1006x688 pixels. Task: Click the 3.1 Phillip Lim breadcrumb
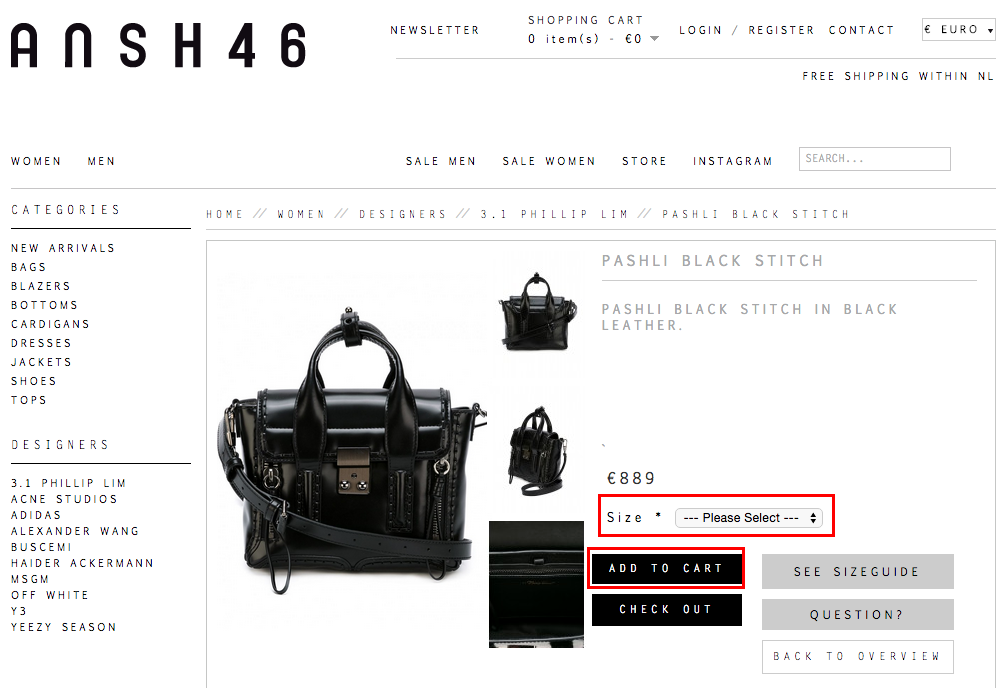(554, 214)
